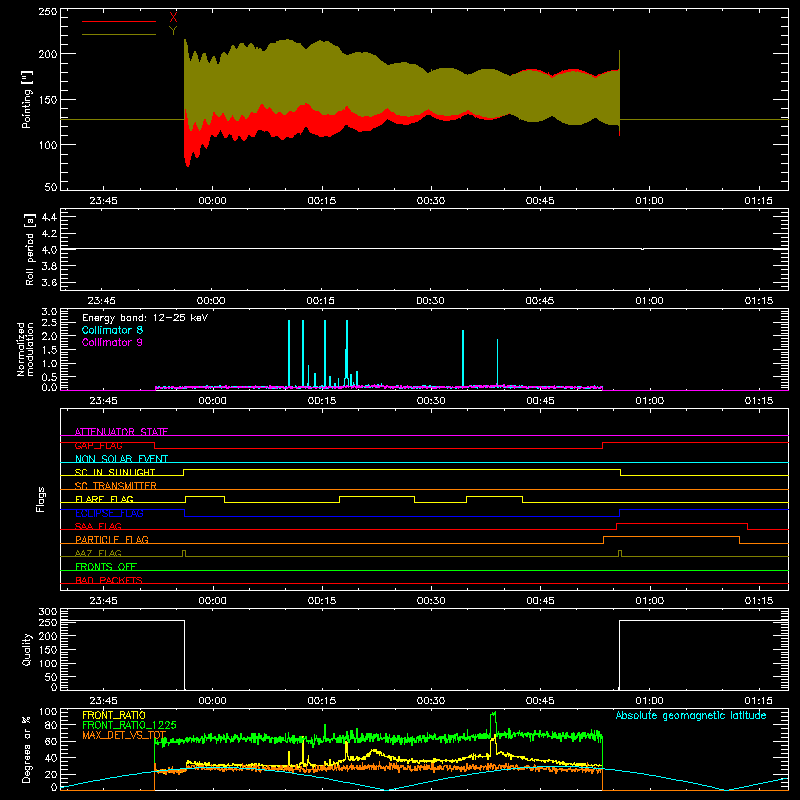
Task: Click 01:00 time label under Pointing panel
Action: point(649,201)
